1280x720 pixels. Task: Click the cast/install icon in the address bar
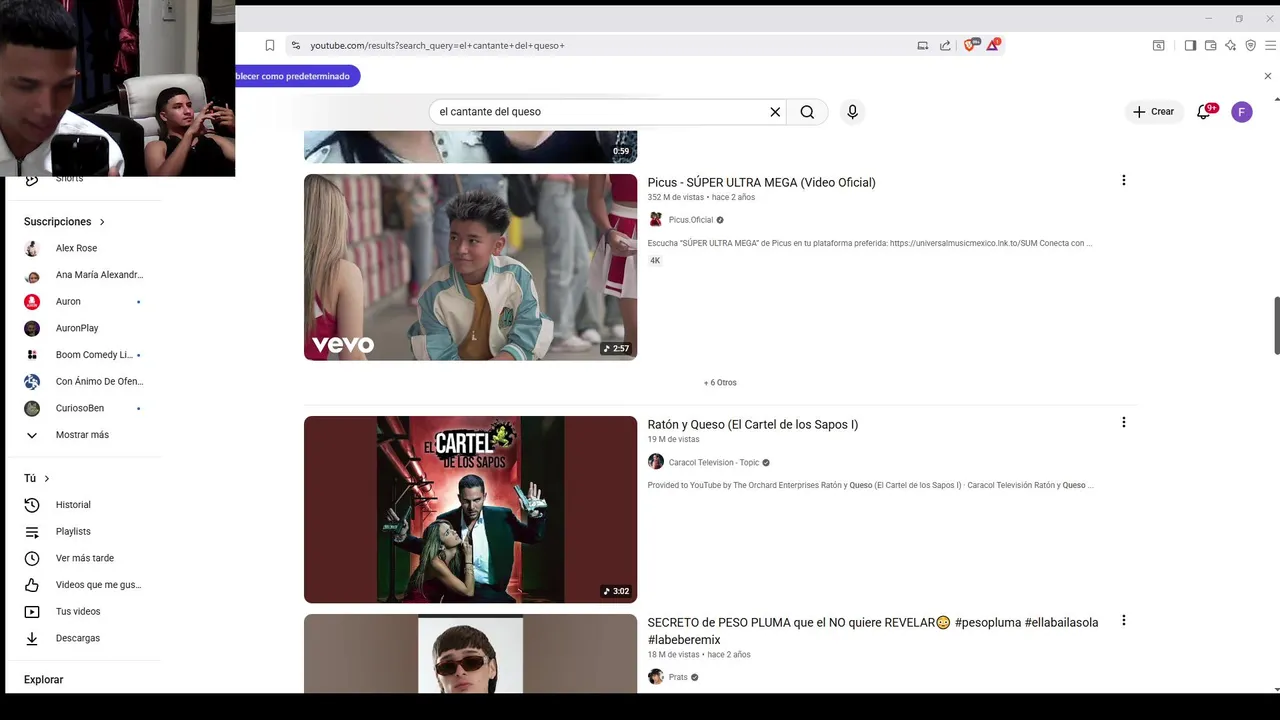click(x=923, y=45)
